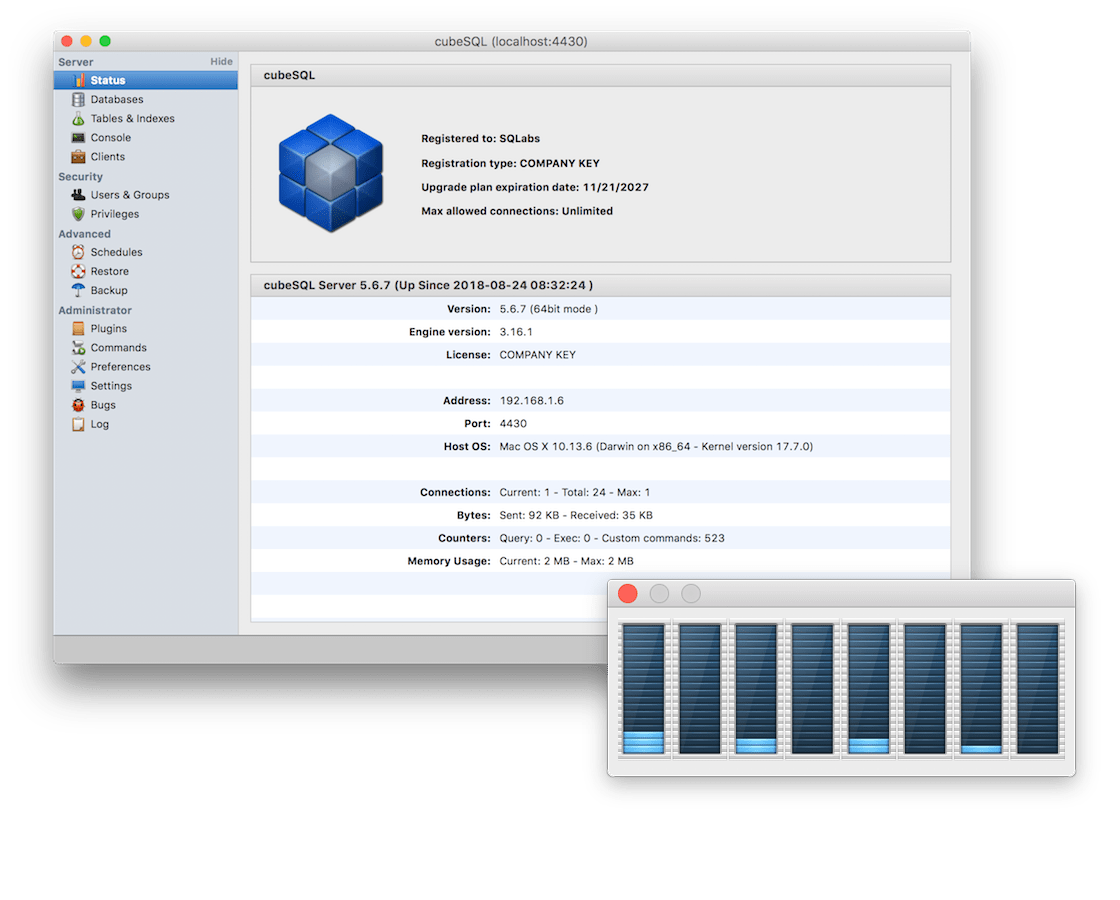The width and height of the screenshot is (1120, 900).
Task: Click the Privileges shield icon
Action: [79, 214]
